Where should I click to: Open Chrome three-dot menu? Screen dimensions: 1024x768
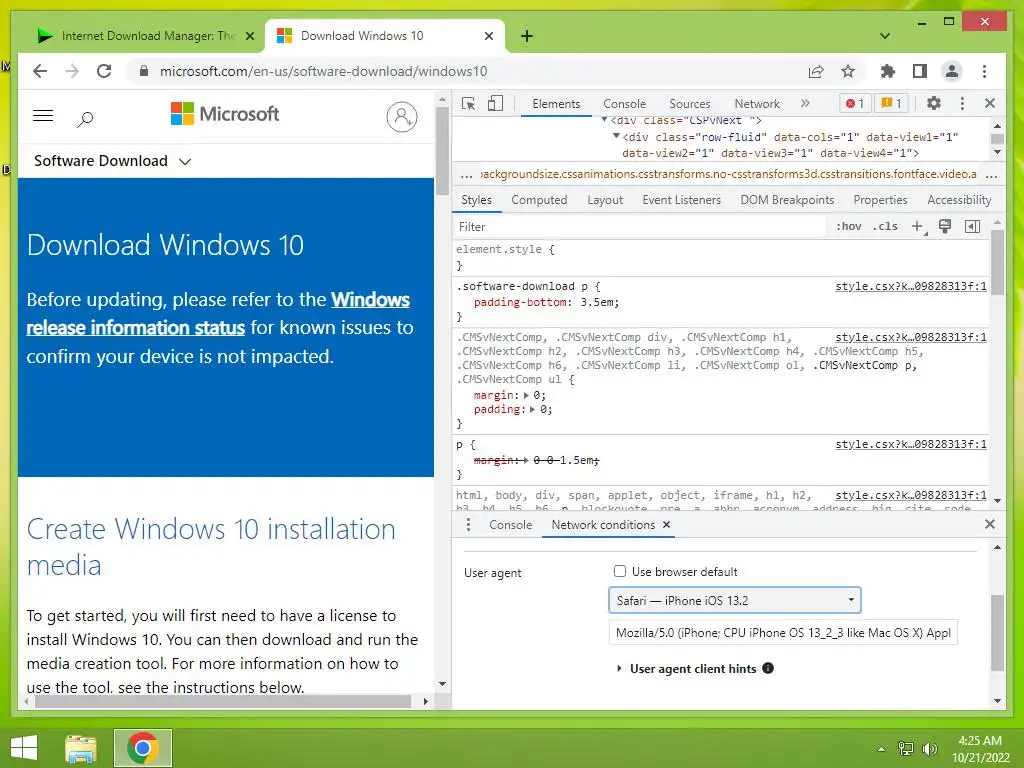(984, 71)
